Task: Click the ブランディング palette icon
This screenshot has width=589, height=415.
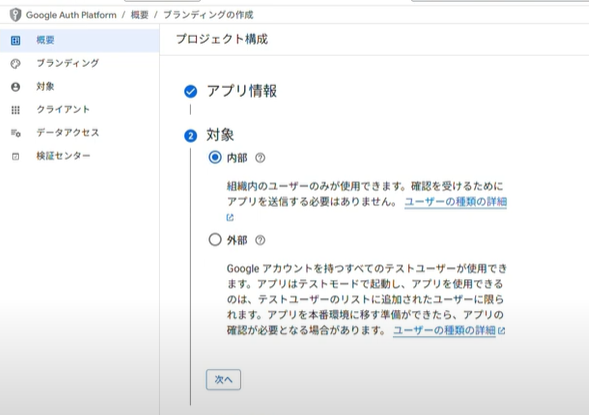Action: tap(15, 63)
